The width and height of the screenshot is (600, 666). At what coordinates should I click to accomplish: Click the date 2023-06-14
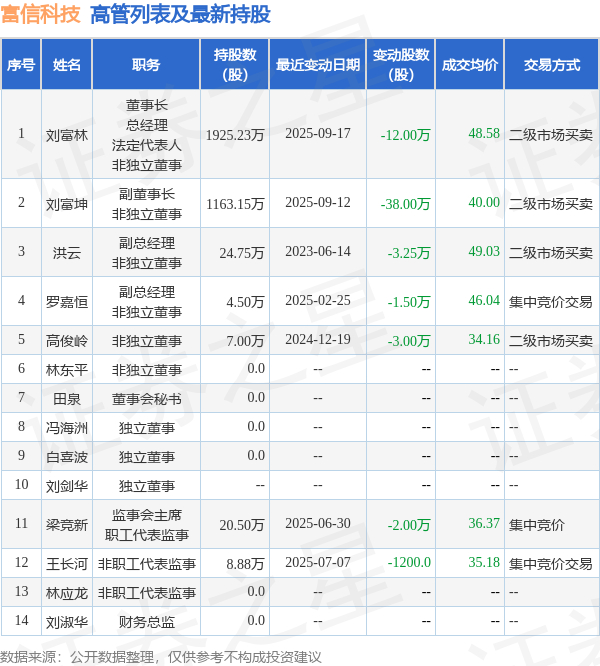(x=318, y=251)
